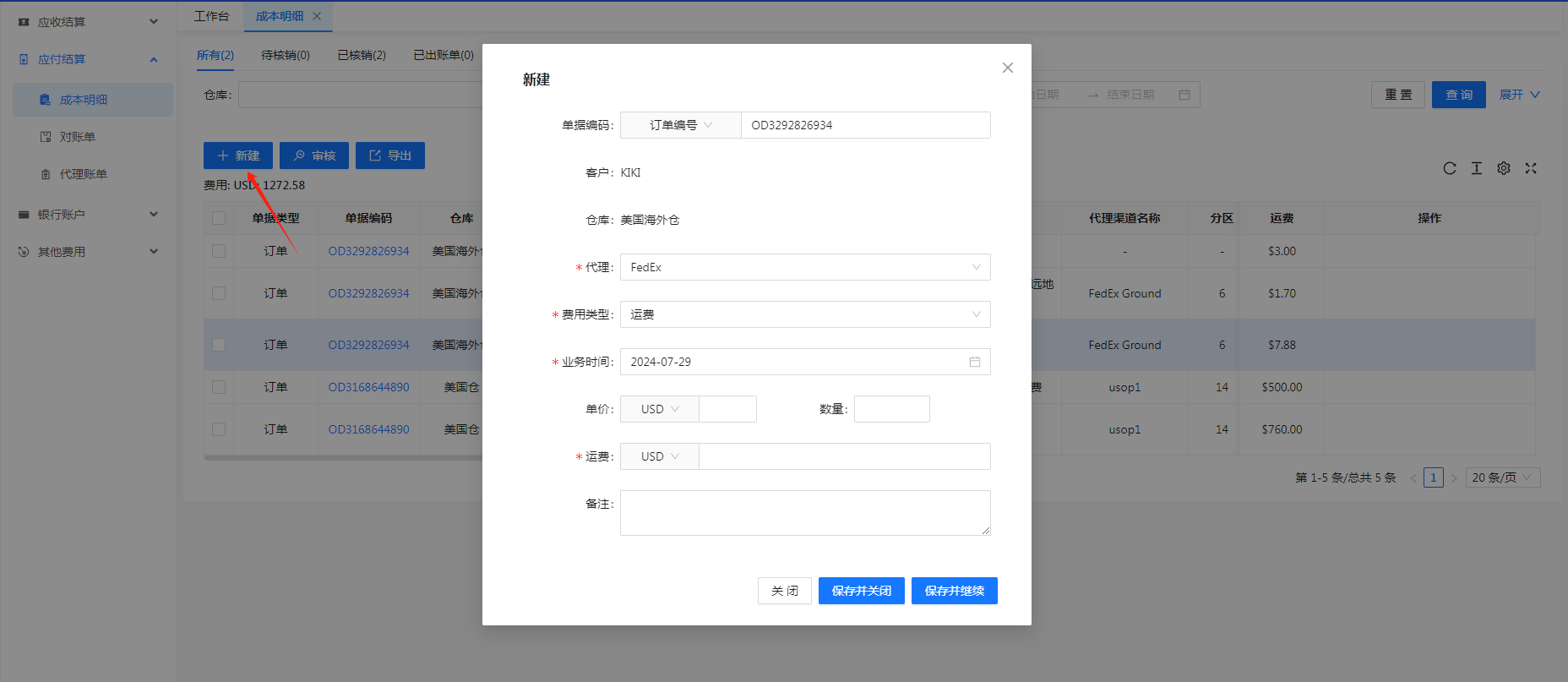
Task: Check the row with $760.00 运费
Action: coord(219,429)
